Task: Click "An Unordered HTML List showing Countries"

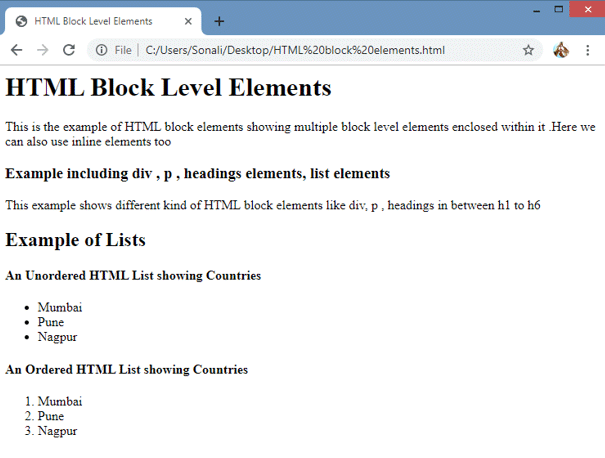Action: click(x=133, y=275)
